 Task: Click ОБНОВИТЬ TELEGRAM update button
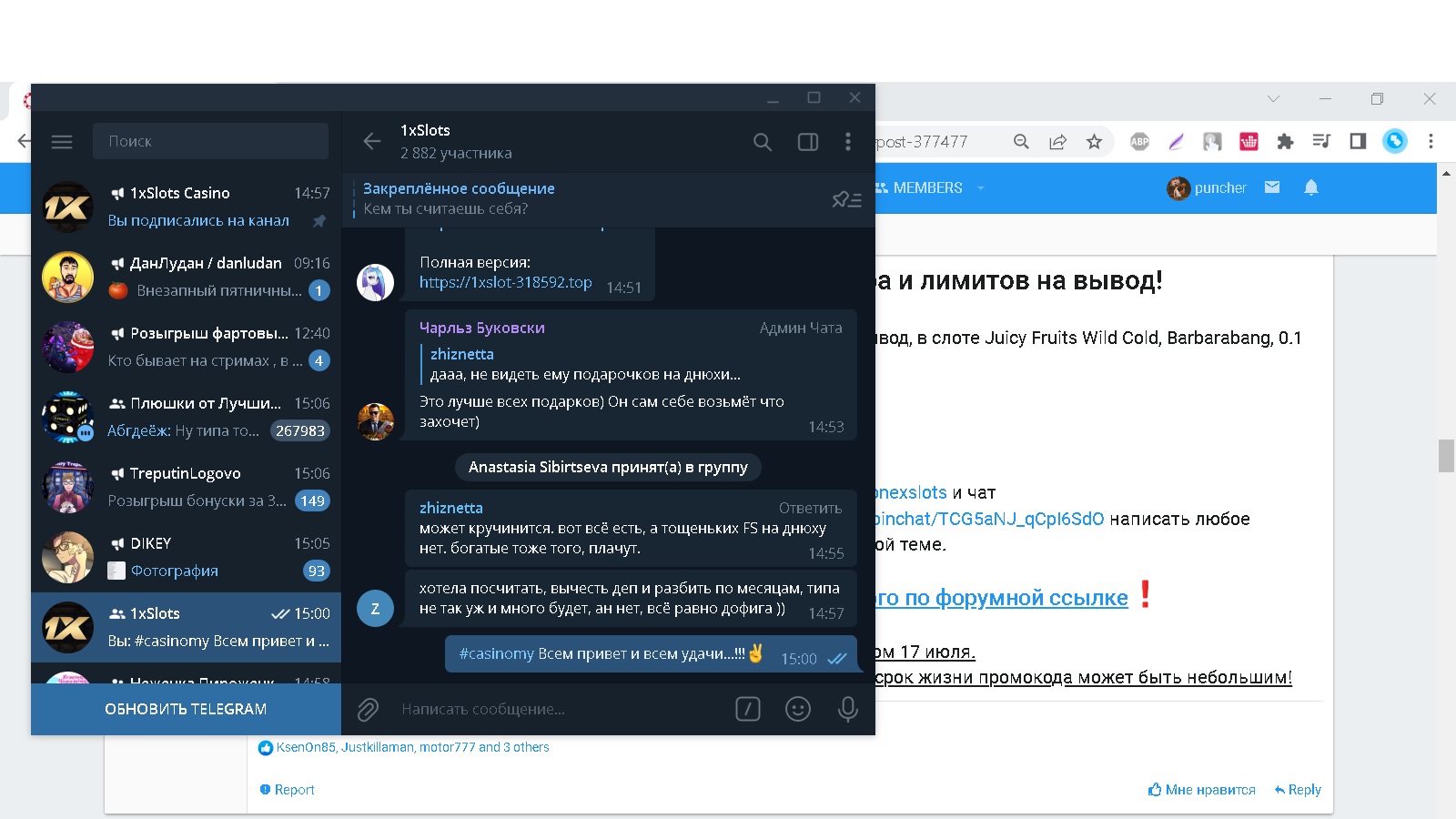(x=186, y=709)
